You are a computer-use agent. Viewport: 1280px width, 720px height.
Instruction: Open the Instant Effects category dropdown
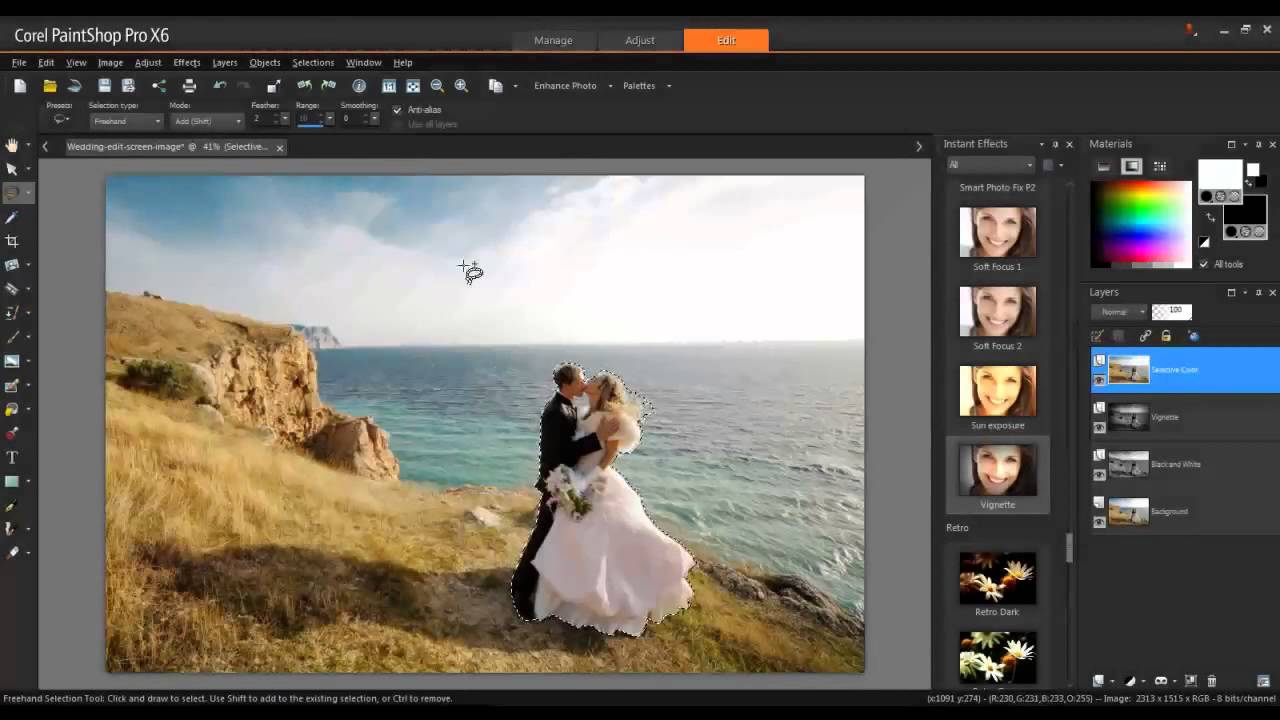tap(990, 165)
